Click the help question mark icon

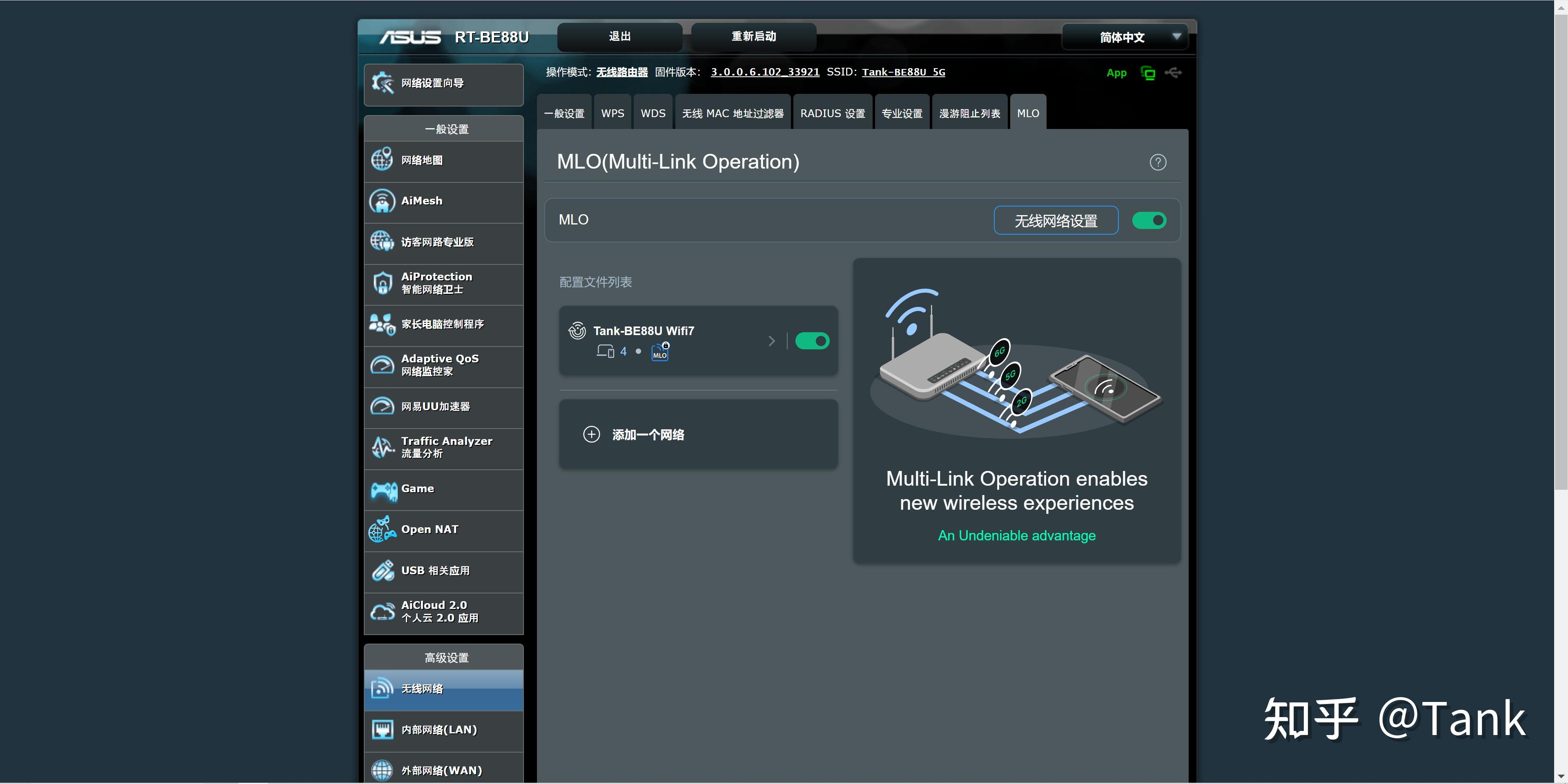coord(1157,162)
